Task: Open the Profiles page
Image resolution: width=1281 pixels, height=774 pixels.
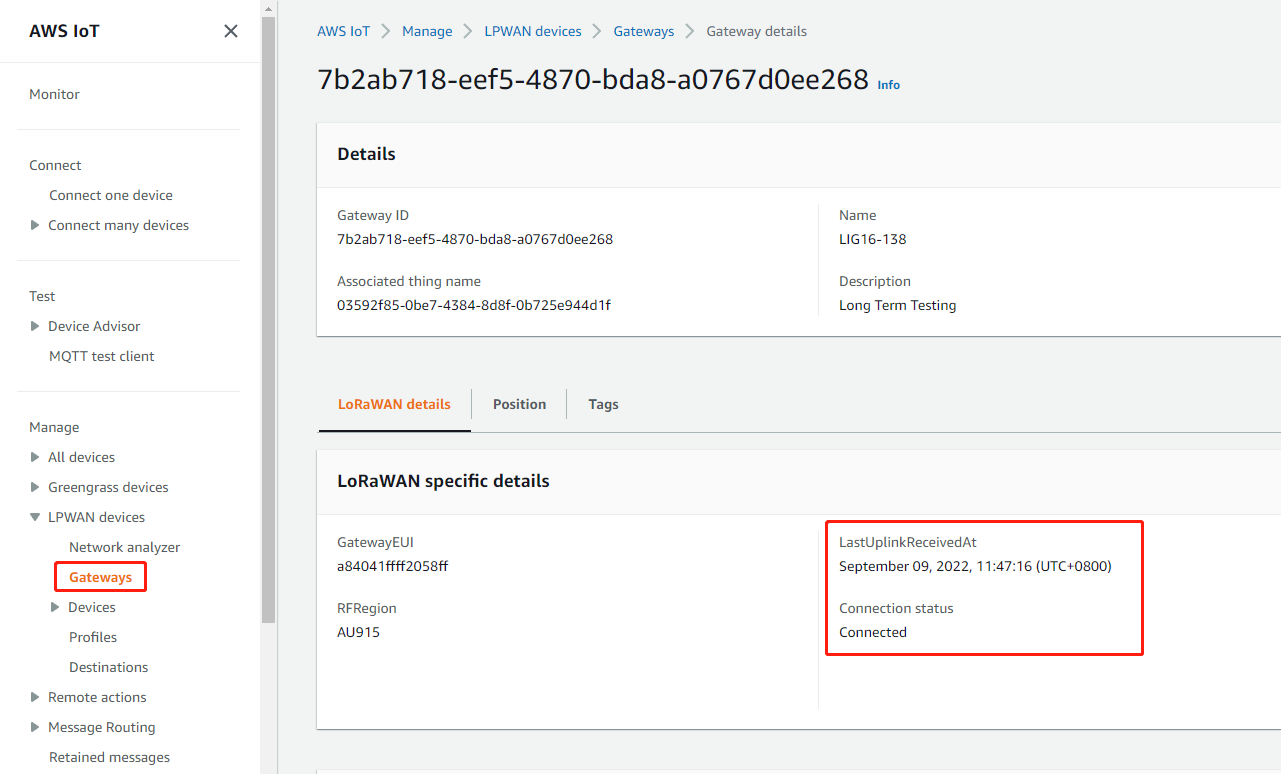Action: click(x=93, y=637)
